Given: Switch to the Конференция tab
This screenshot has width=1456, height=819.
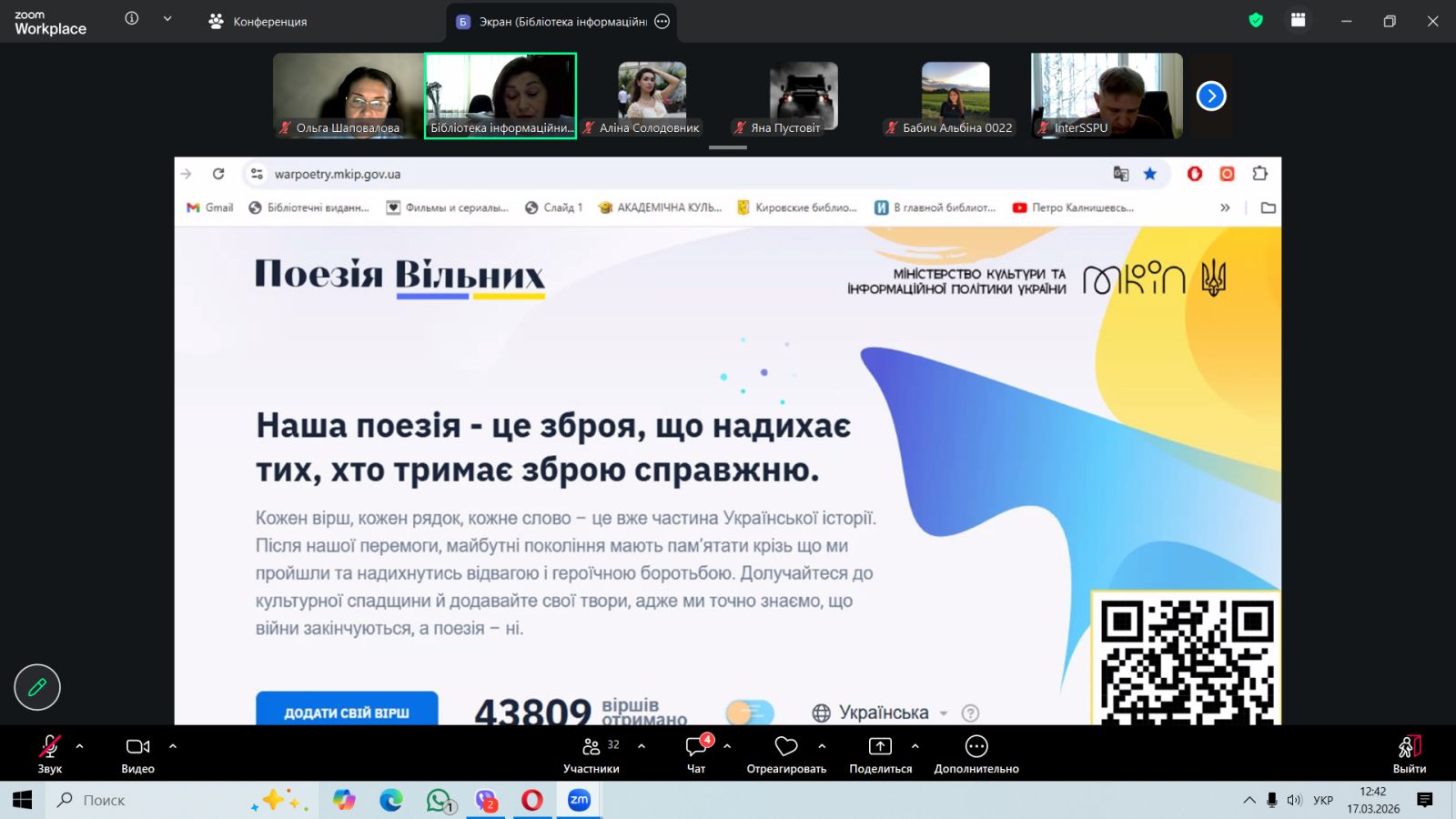Looking at the screenshot, I should (258, 21).
